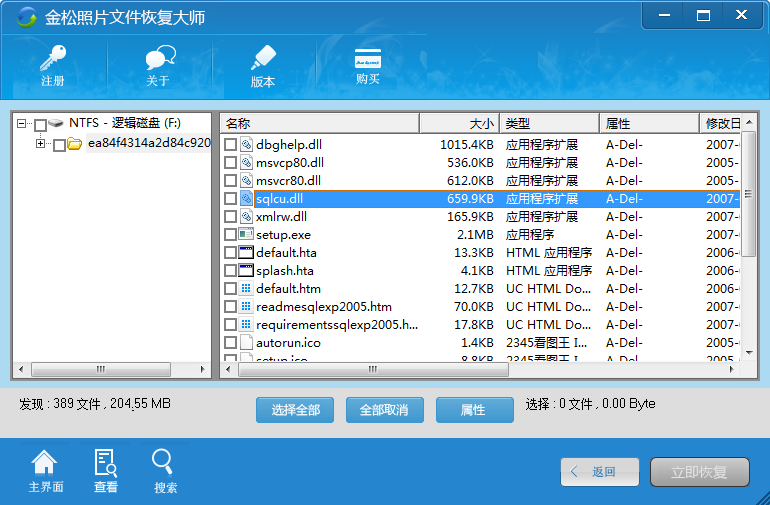770x505 pixels.
Task: Expand the ea84f4314a2d84c920 folder node
Action: pos(40,143)
